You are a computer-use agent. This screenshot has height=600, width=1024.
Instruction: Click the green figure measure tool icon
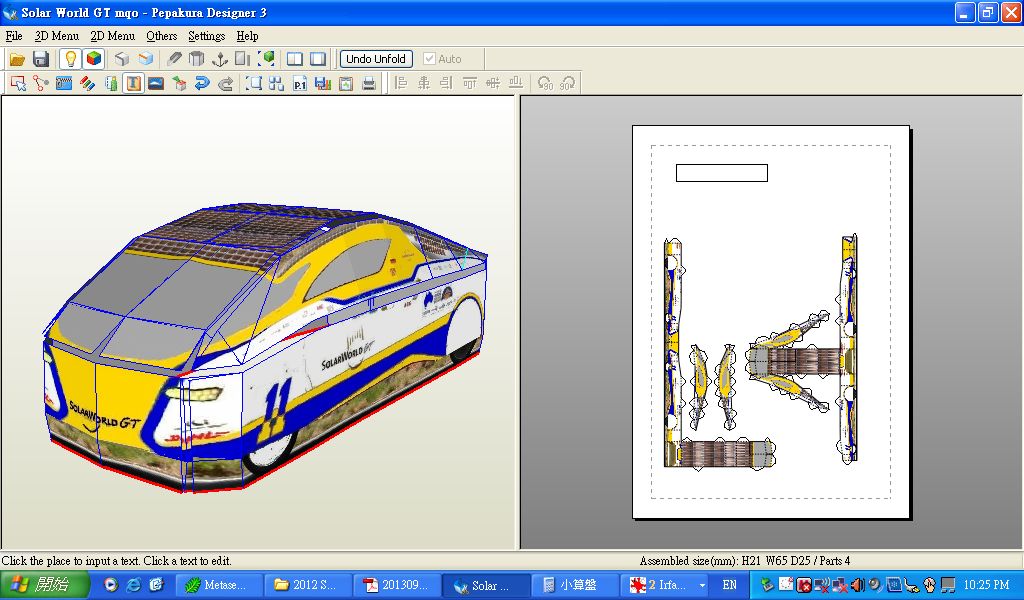[x=110, y=84]
